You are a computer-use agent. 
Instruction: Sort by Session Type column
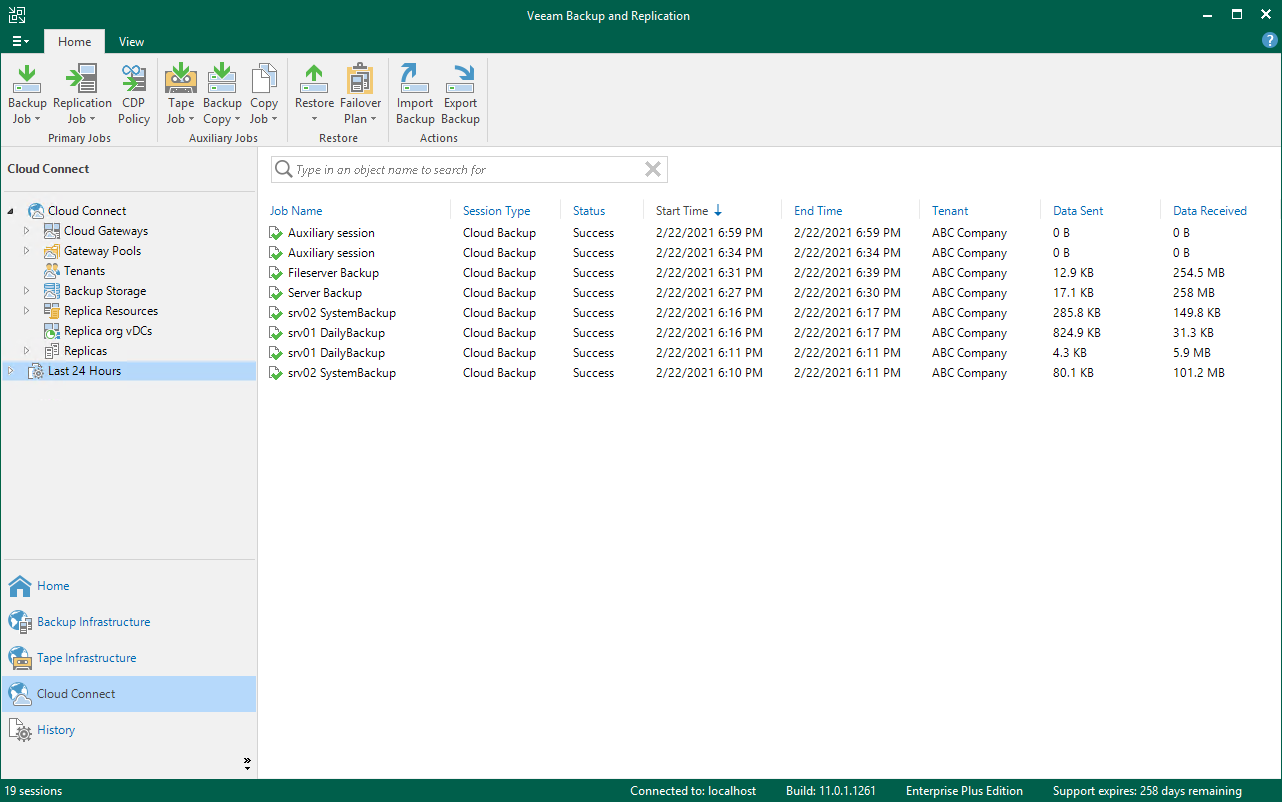pos(496,211)
